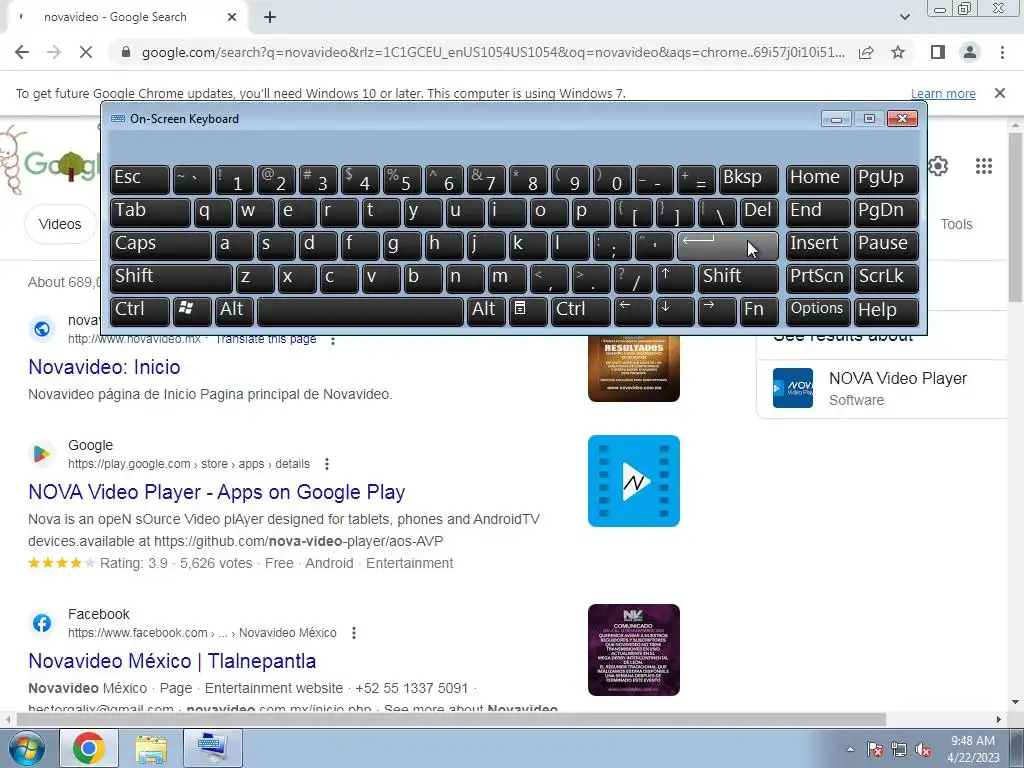
Task: Open Chrome's three-dot menu
Action: pyautogui.click(x=1002, y=52)
